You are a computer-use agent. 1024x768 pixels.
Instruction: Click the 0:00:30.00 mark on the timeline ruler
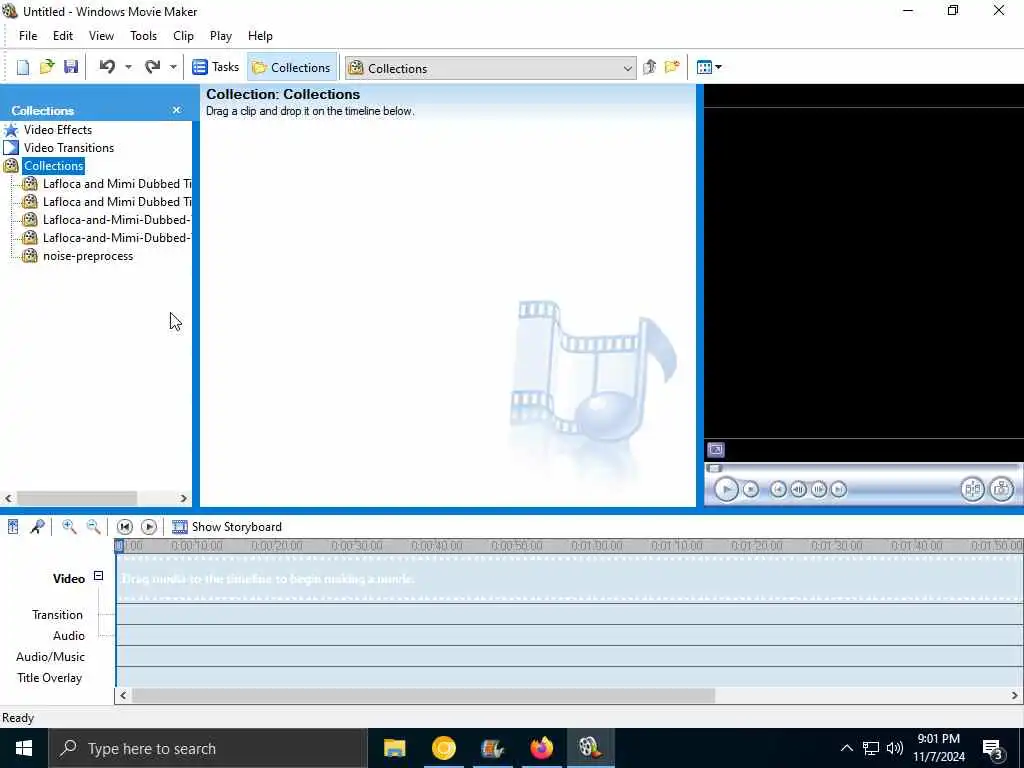pos(357,546)
